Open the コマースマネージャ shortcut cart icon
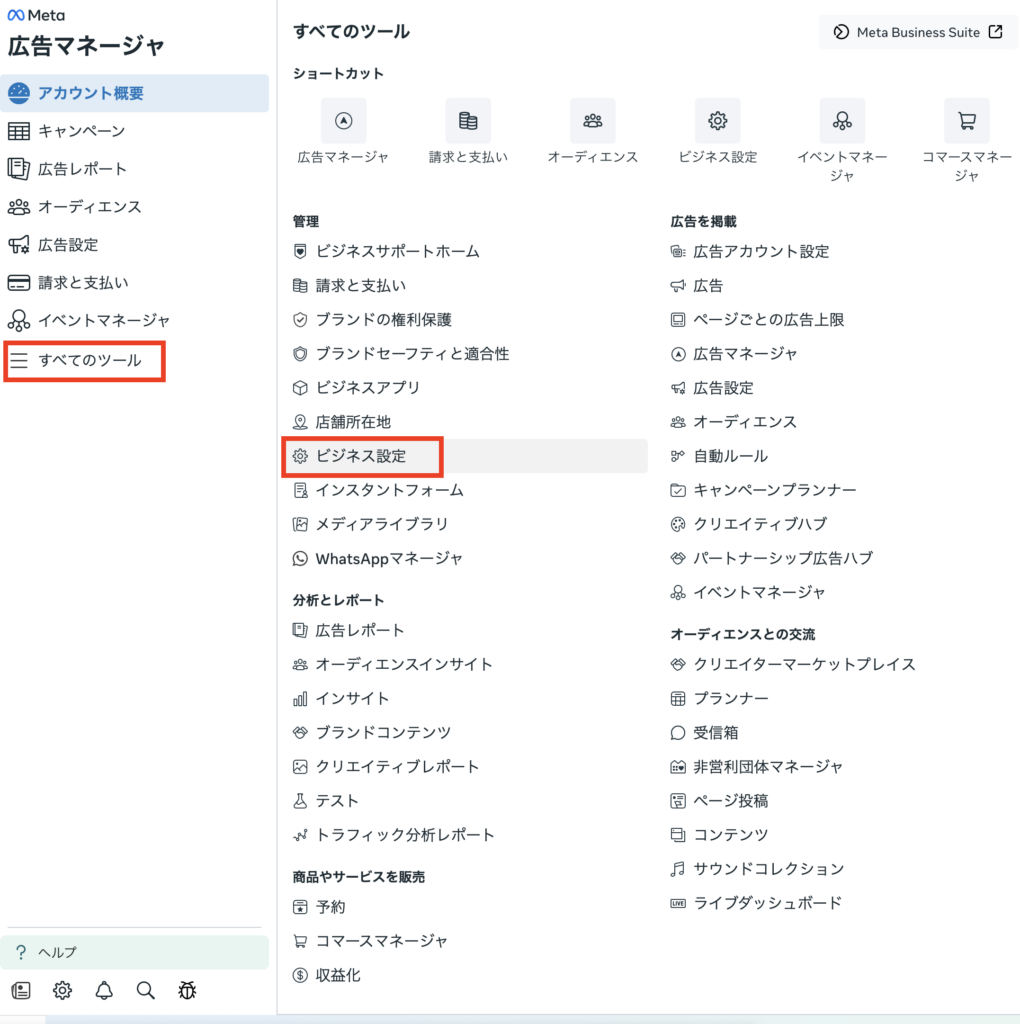1020x1024 pixels. click(x=966, y=121)
